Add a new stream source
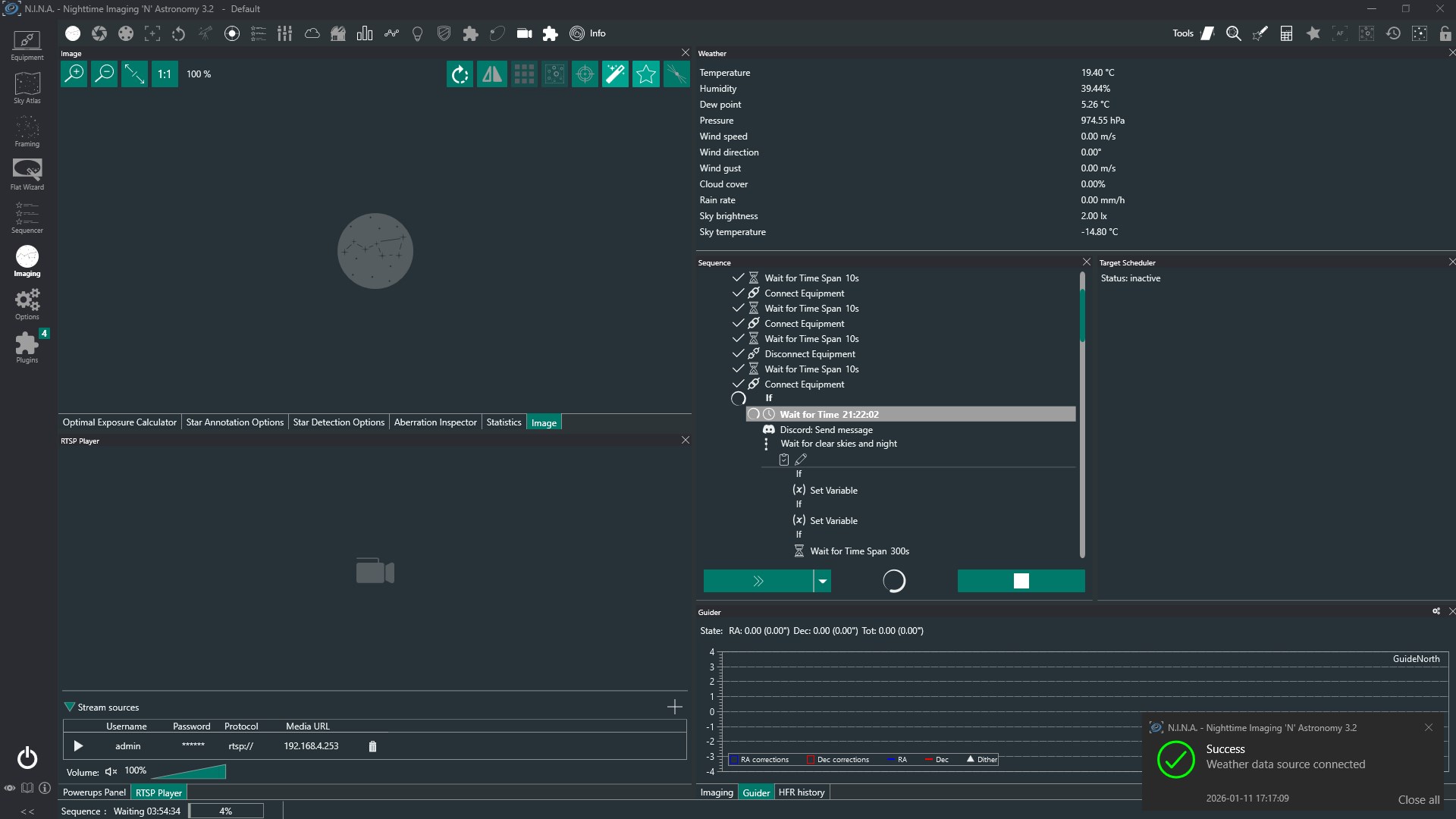This screenshot has width=1456, height=819. [674, 707]
